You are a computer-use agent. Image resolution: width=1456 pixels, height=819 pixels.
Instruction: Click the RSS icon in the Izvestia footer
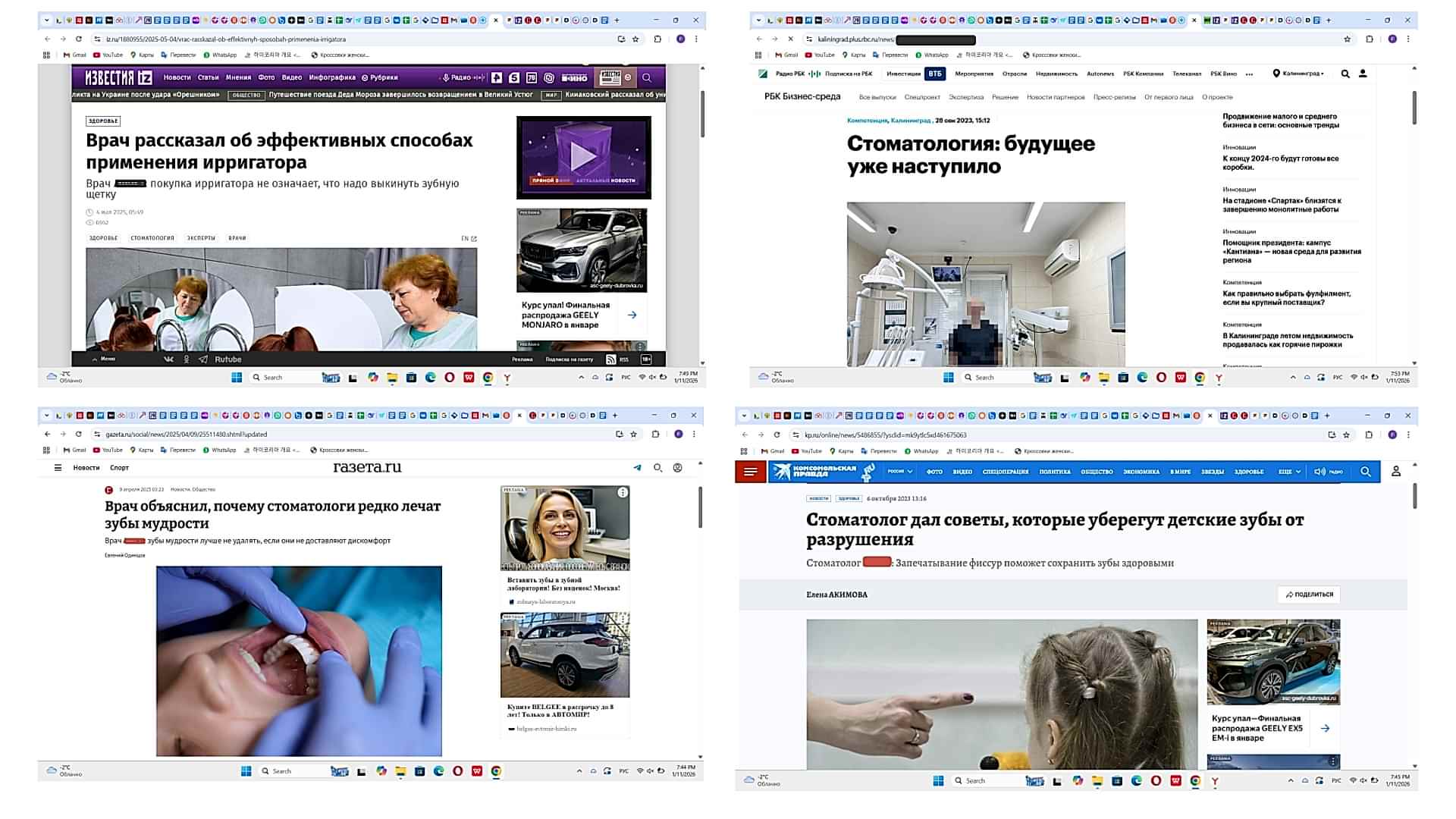[611, 359]
